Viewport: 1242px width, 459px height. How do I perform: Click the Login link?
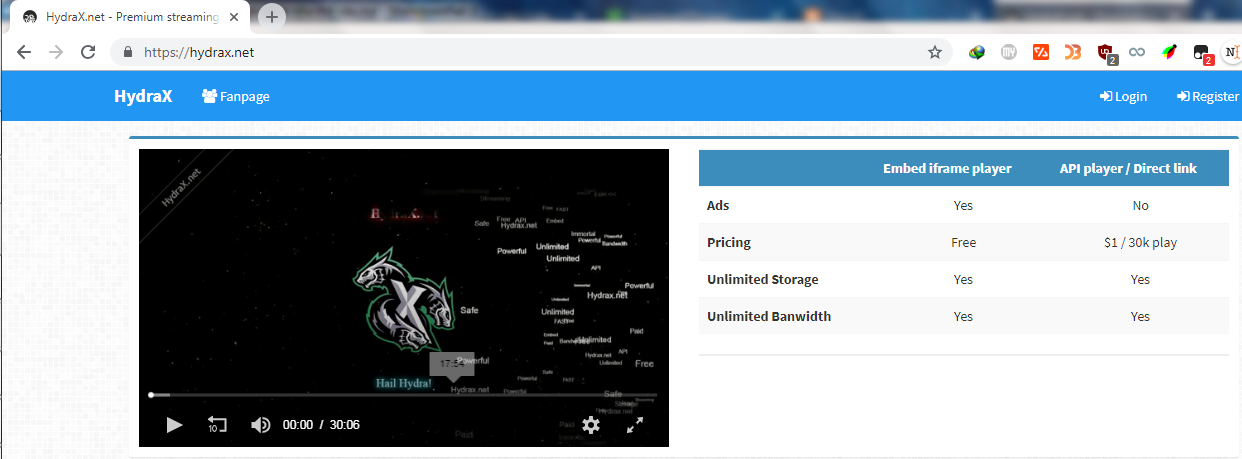coord(1123,96)
